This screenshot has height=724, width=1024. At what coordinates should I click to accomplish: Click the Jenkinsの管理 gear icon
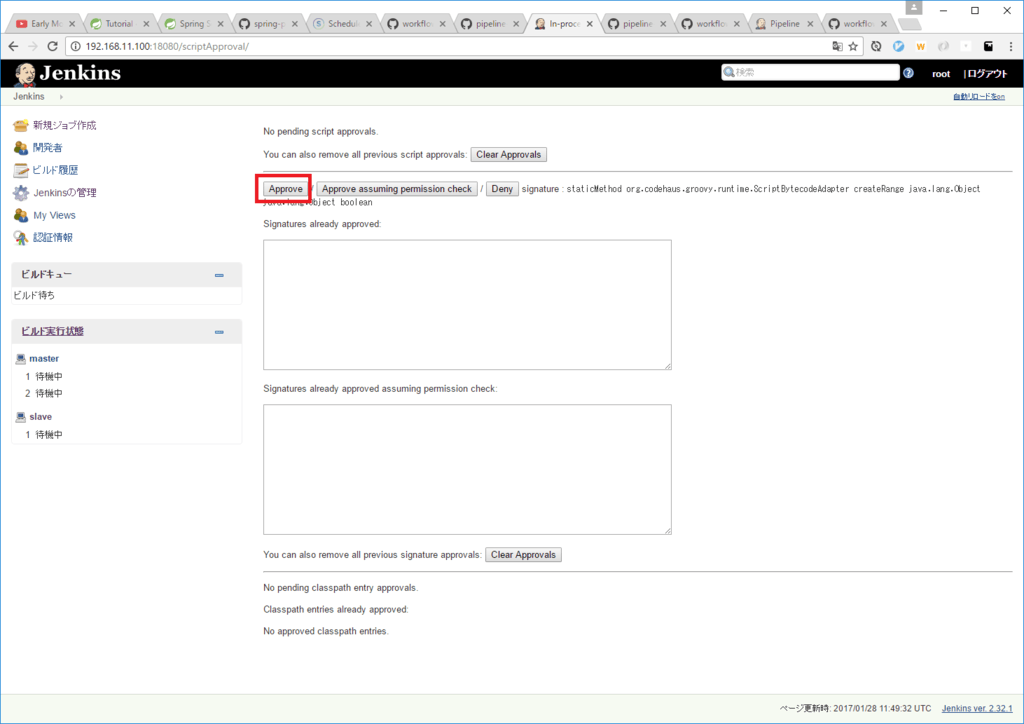[21, 193]
